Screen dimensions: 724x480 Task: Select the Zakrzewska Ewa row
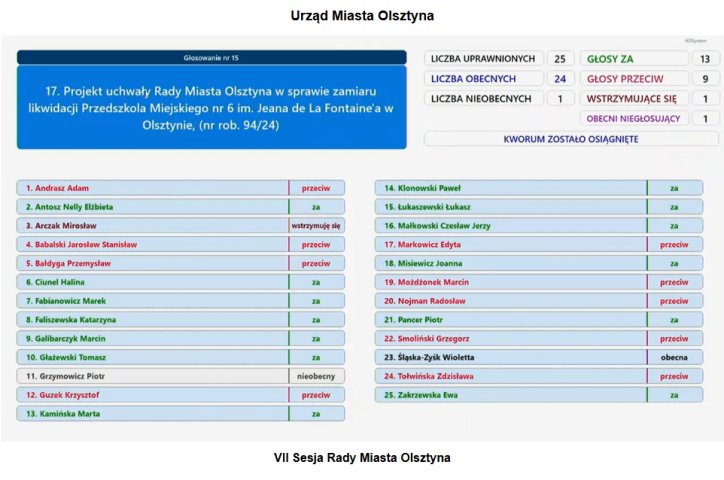coord(539,395)
